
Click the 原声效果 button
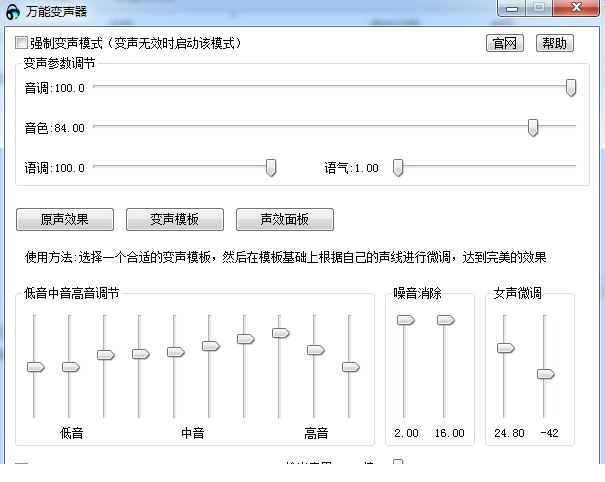click(x=65, y=219)
